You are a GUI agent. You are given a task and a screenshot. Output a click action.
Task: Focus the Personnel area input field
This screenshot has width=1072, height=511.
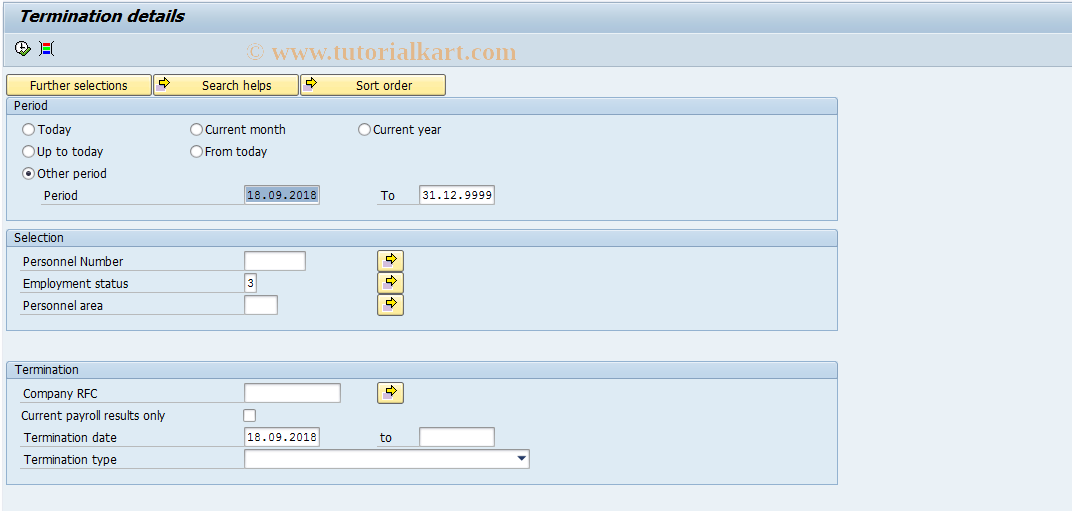tap(260, 305)
